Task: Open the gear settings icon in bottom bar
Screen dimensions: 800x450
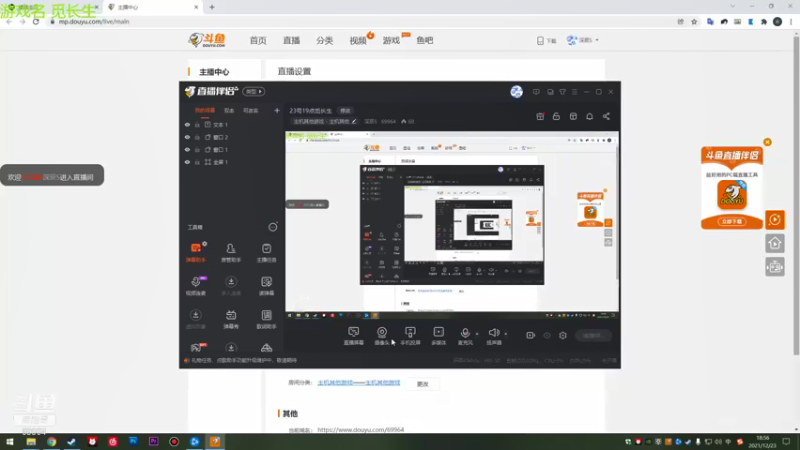Action: tap(563, 335)
